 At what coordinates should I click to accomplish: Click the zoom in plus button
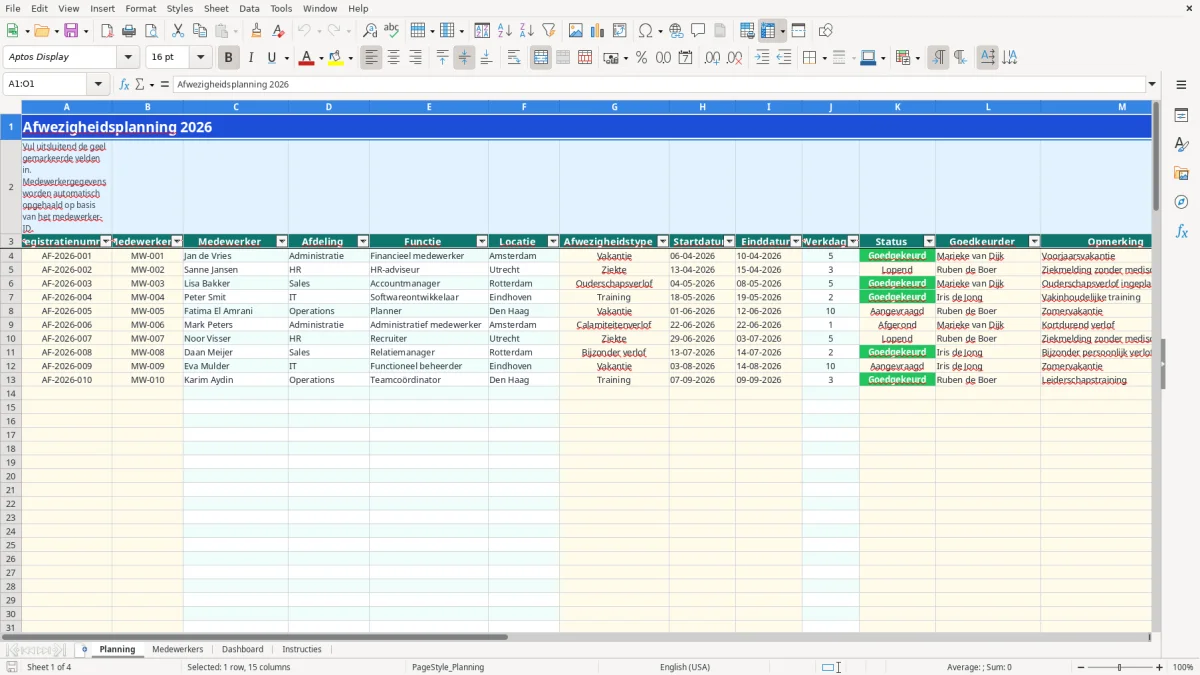click(x=1160, y=667)
